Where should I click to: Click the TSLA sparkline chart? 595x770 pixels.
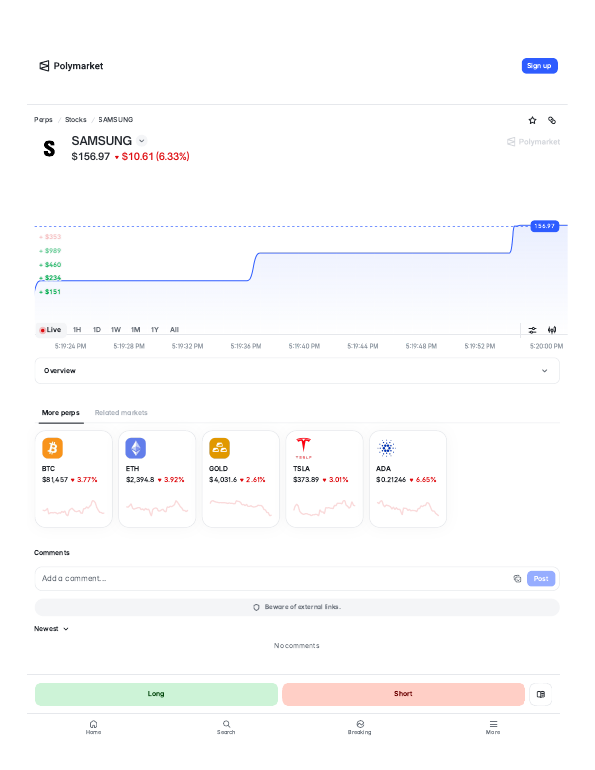324,508
